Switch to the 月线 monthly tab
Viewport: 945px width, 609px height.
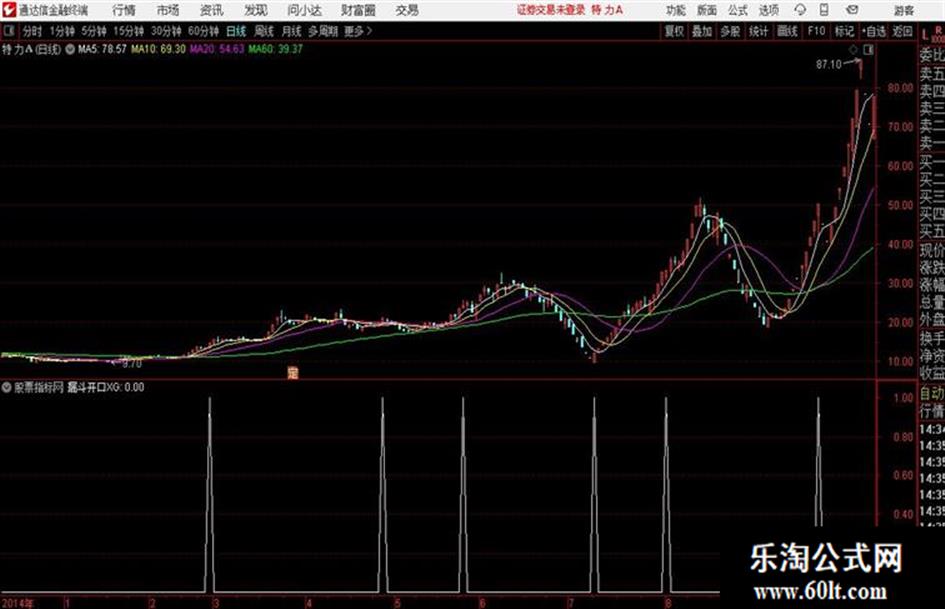(x=292, y=31)
